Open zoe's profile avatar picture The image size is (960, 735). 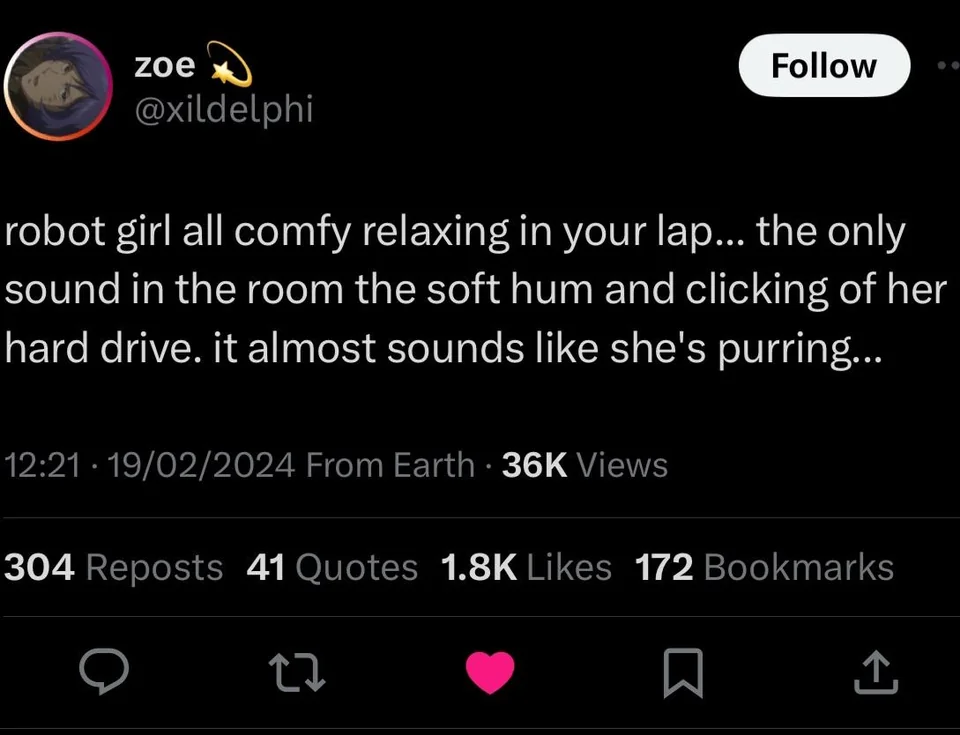56,86
